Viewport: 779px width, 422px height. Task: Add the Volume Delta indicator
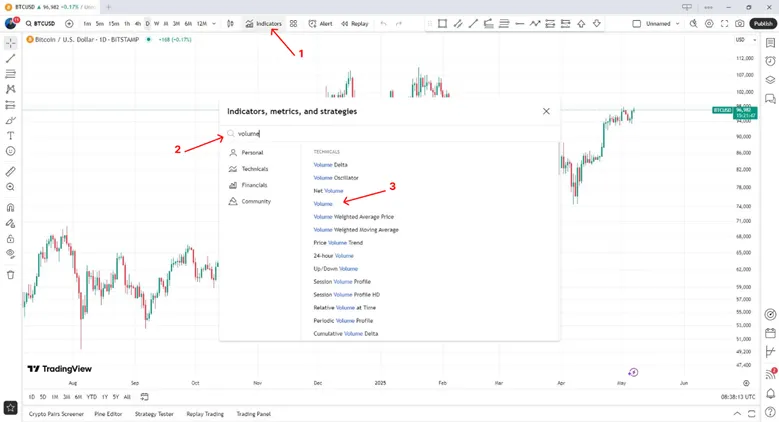click(330, 165)
